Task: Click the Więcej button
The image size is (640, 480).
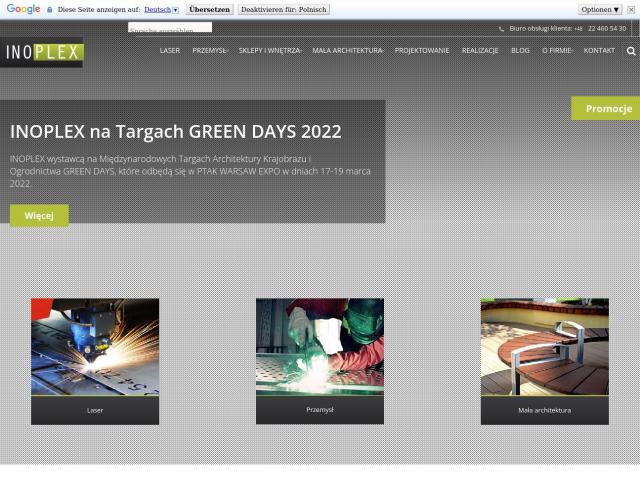Action: 39,216
